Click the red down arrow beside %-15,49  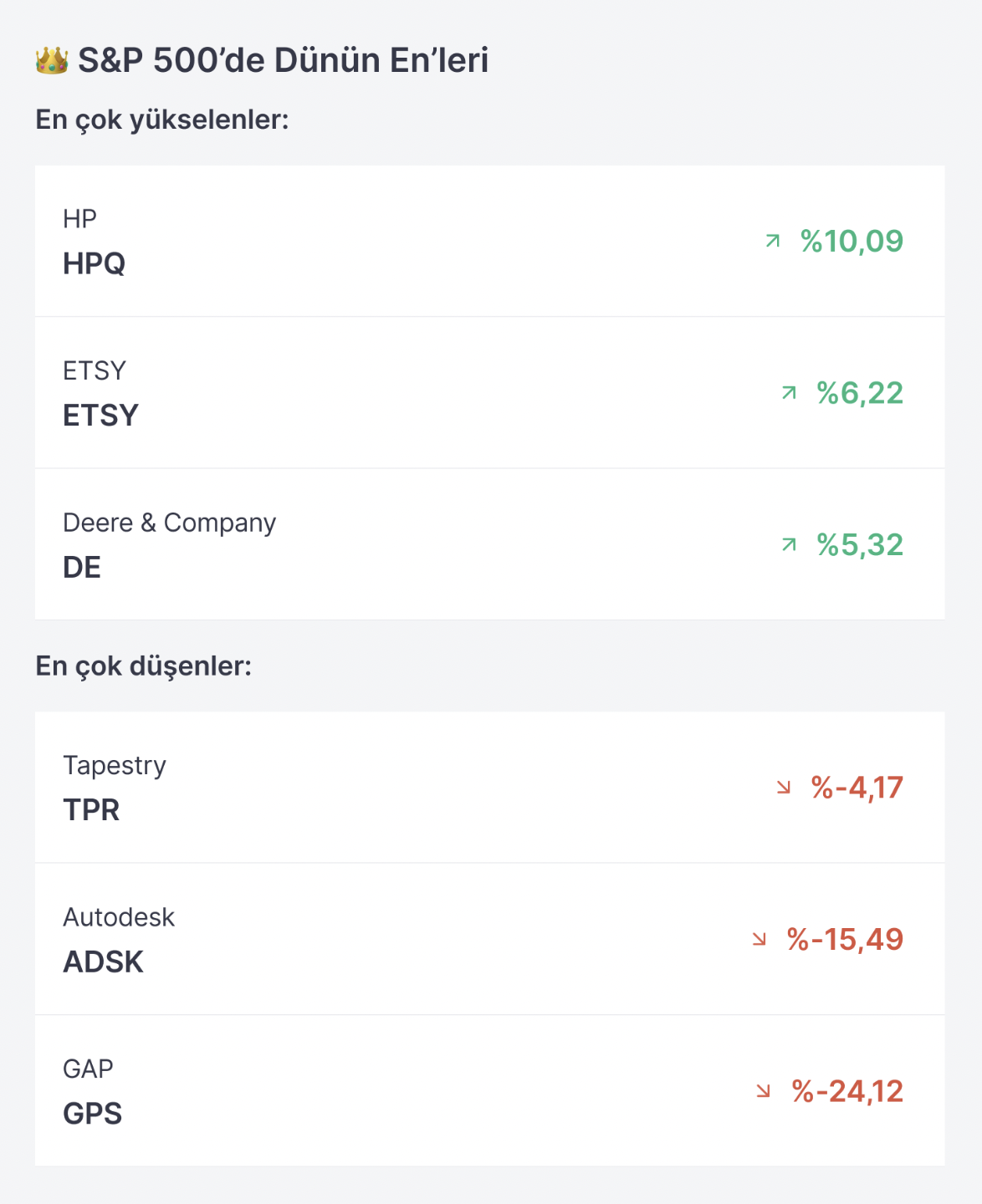pos(760,939)
